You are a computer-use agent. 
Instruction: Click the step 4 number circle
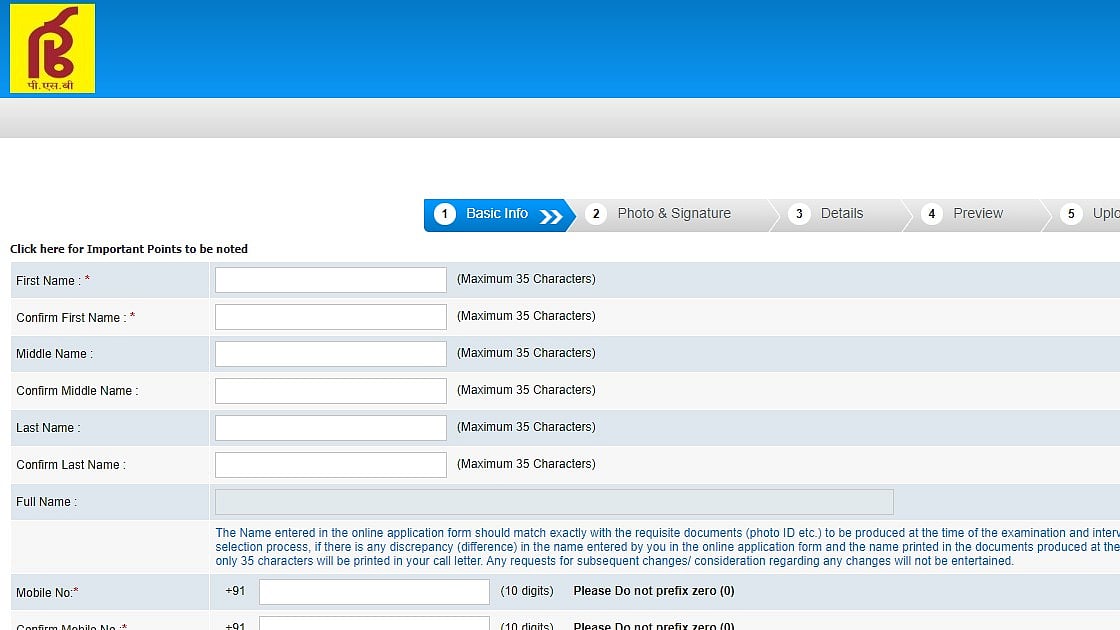[931, 214]
